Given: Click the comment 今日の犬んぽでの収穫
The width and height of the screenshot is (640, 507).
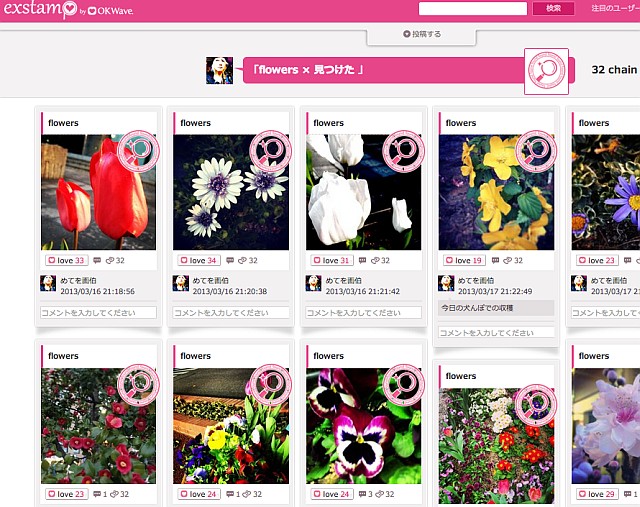Looking at the screenshot, I should (496, 308).
